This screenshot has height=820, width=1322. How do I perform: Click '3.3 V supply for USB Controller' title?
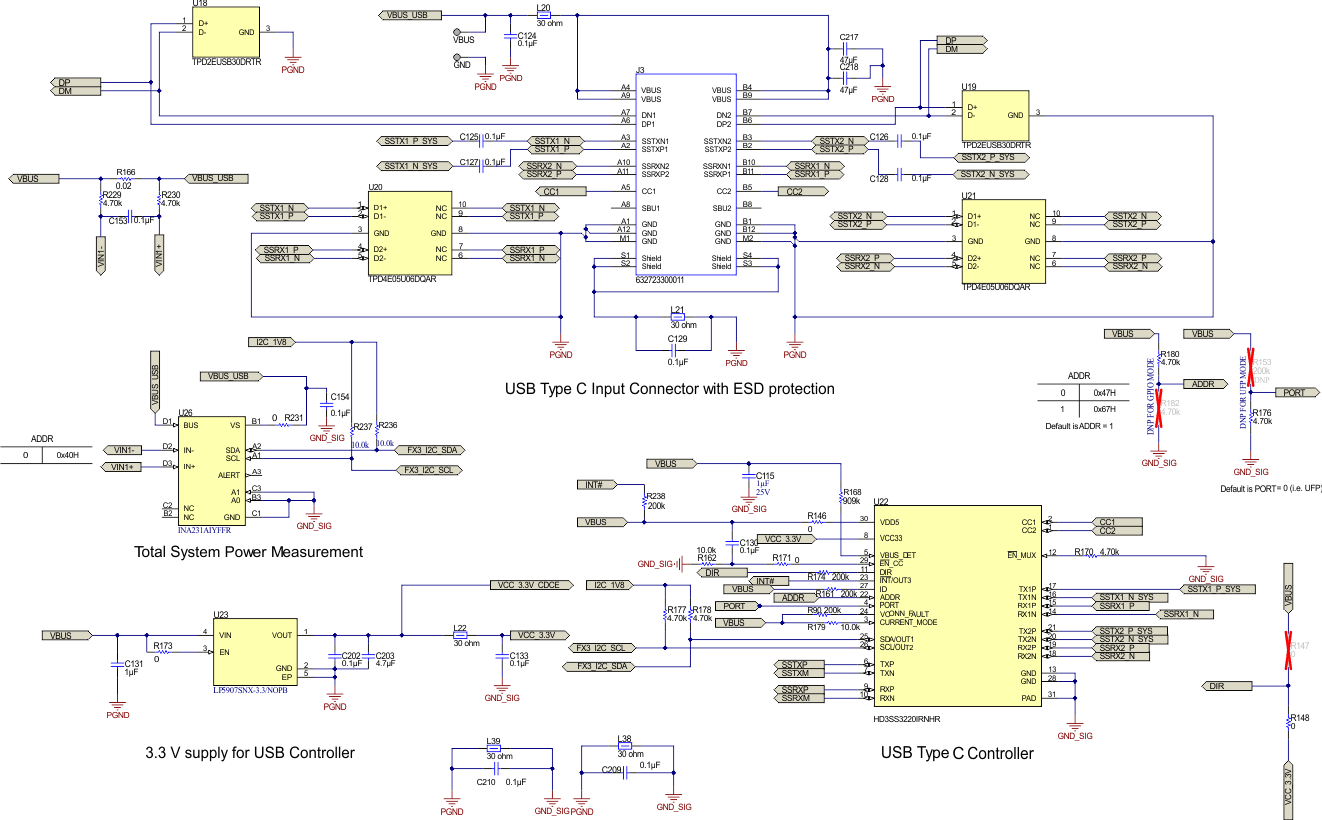point(248,752)
